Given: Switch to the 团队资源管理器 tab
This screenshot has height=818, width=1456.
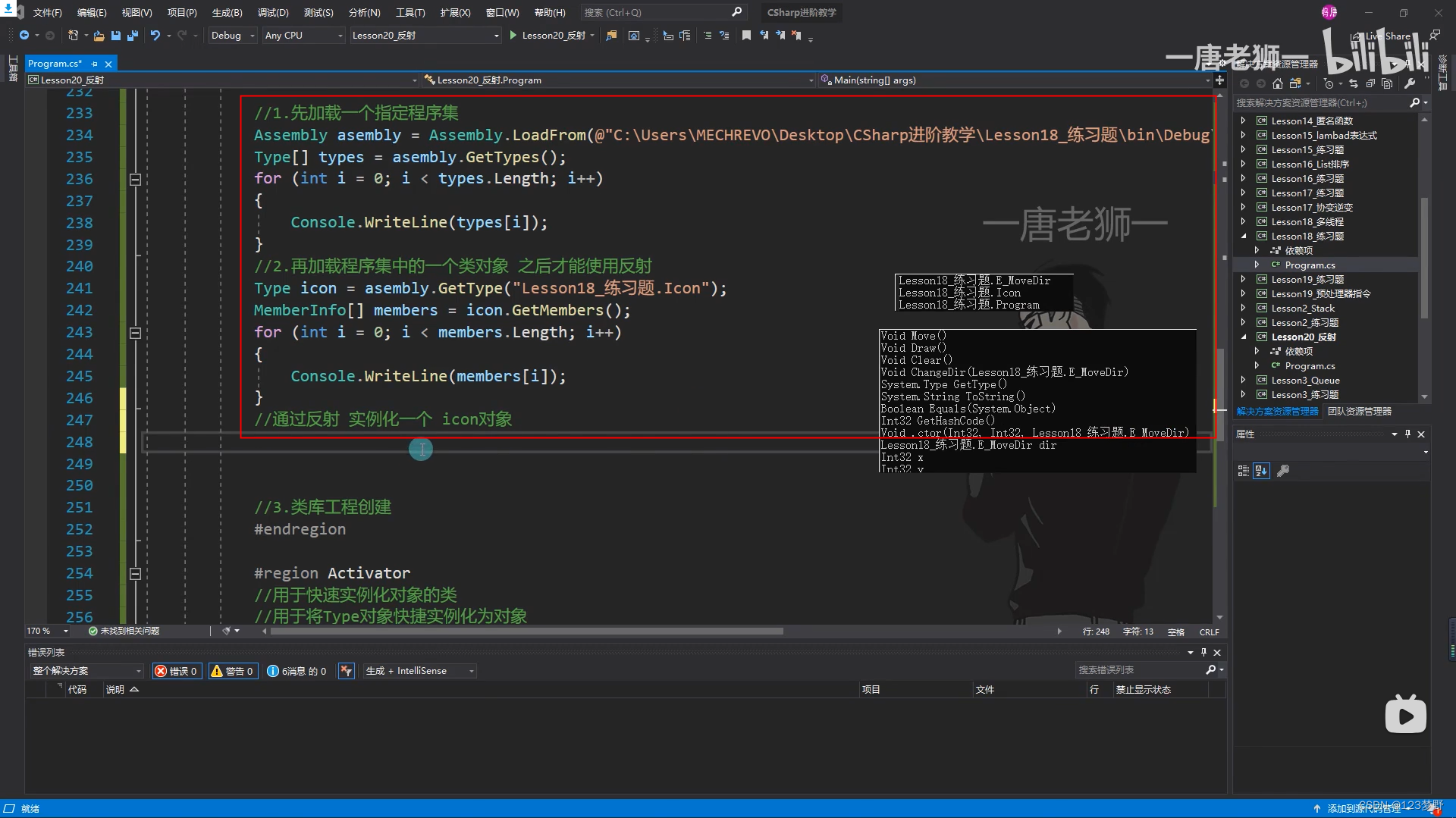Looking at the screenshot, I should click(1360, 412).
